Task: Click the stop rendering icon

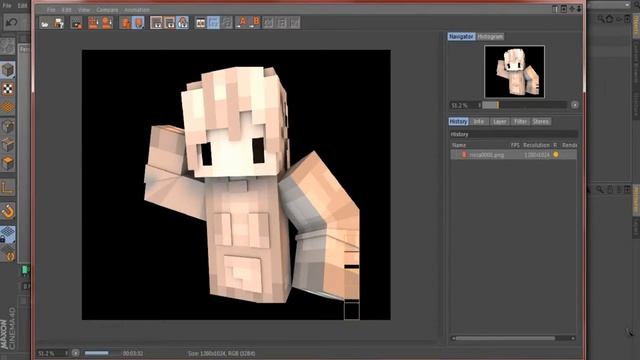Action: click(76, 23)
